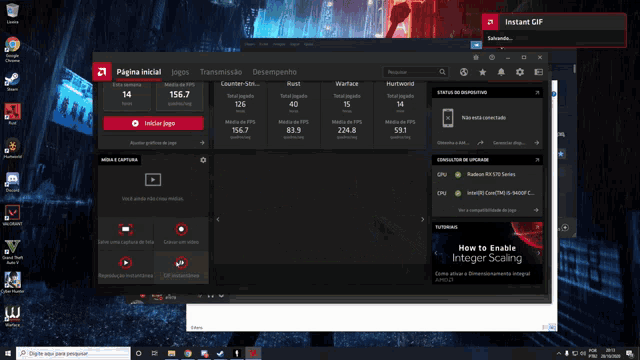Expand the Consultor de Upgrade panel
This screenshot has height=360, width=640.
tap(537, 160)
